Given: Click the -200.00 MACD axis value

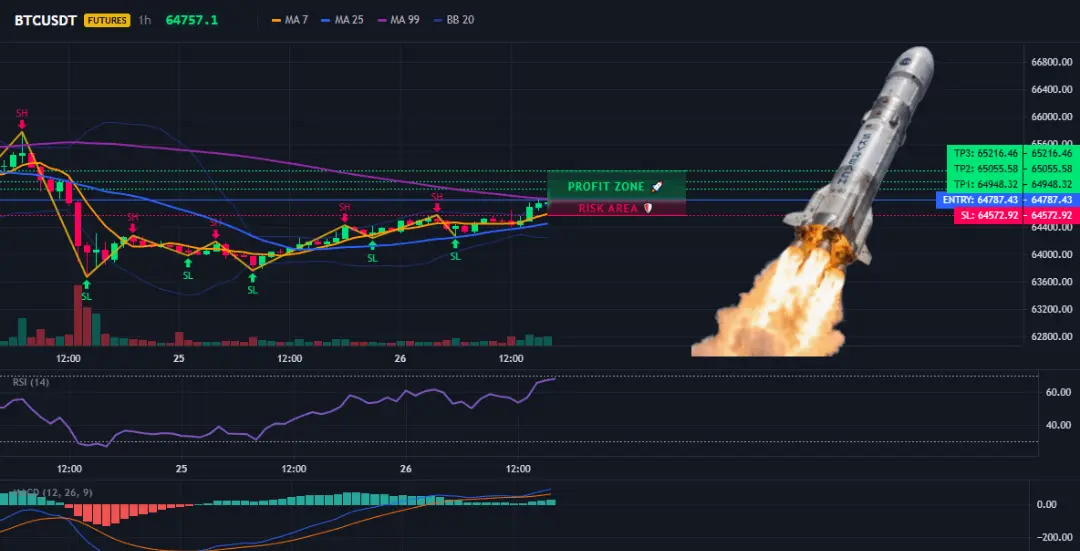Looking at the screenshot, I should [x=1056, y=537].
